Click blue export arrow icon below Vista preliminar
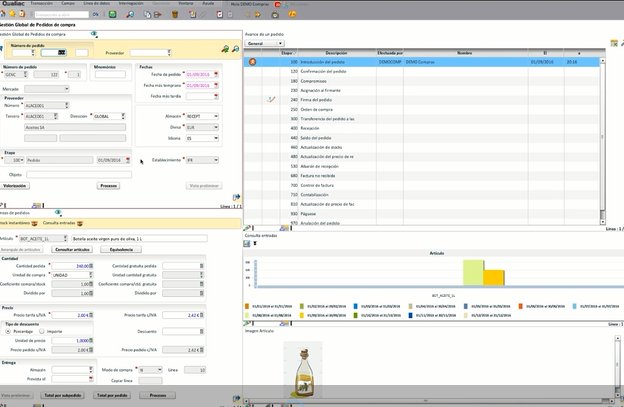This screenshot has height=407, width=624. click(236, 197)
